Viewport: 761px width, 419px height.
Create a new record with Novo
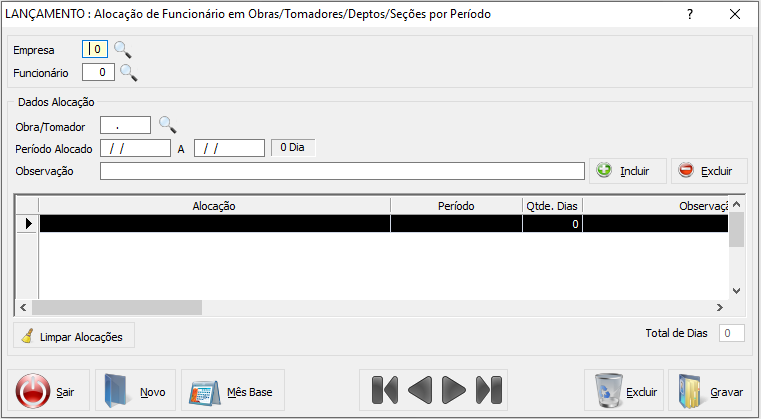[135, 390]
